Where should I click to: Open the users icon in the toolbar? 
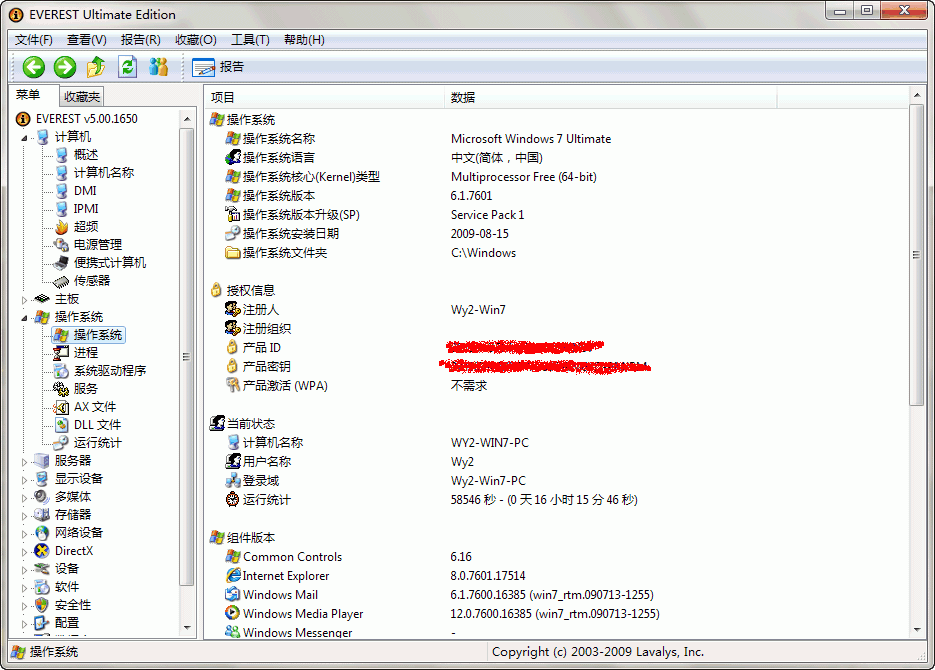tap(158, 67)
